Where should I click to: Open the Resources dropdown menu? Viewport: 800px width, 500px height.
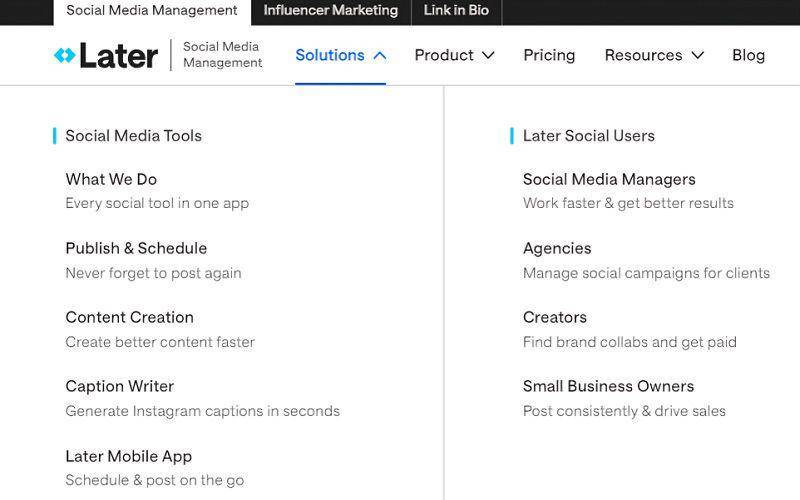tap(654, 55)
